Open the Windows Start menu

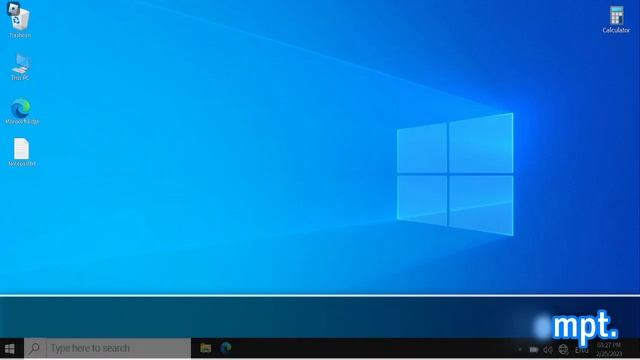[x=10, y=349]
